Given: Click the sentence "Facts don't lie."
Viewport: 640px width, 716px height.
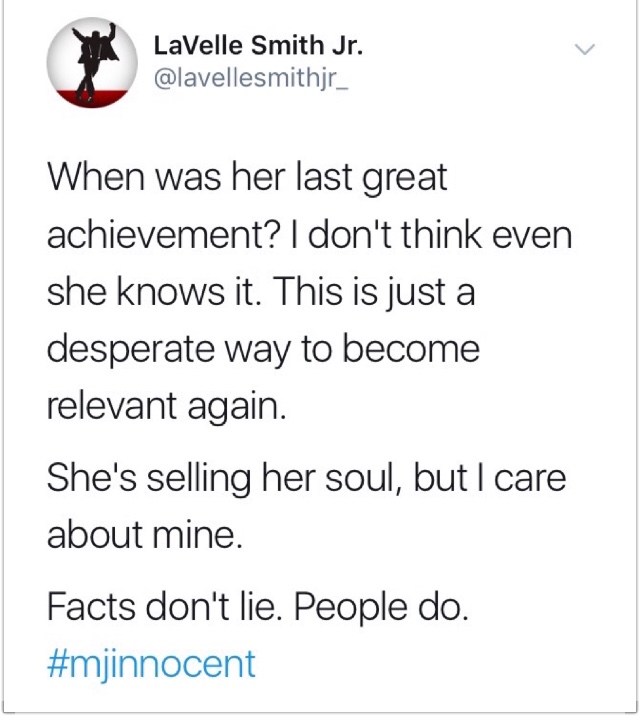Looking at the screenshot, I should click(x=164, y=608).
